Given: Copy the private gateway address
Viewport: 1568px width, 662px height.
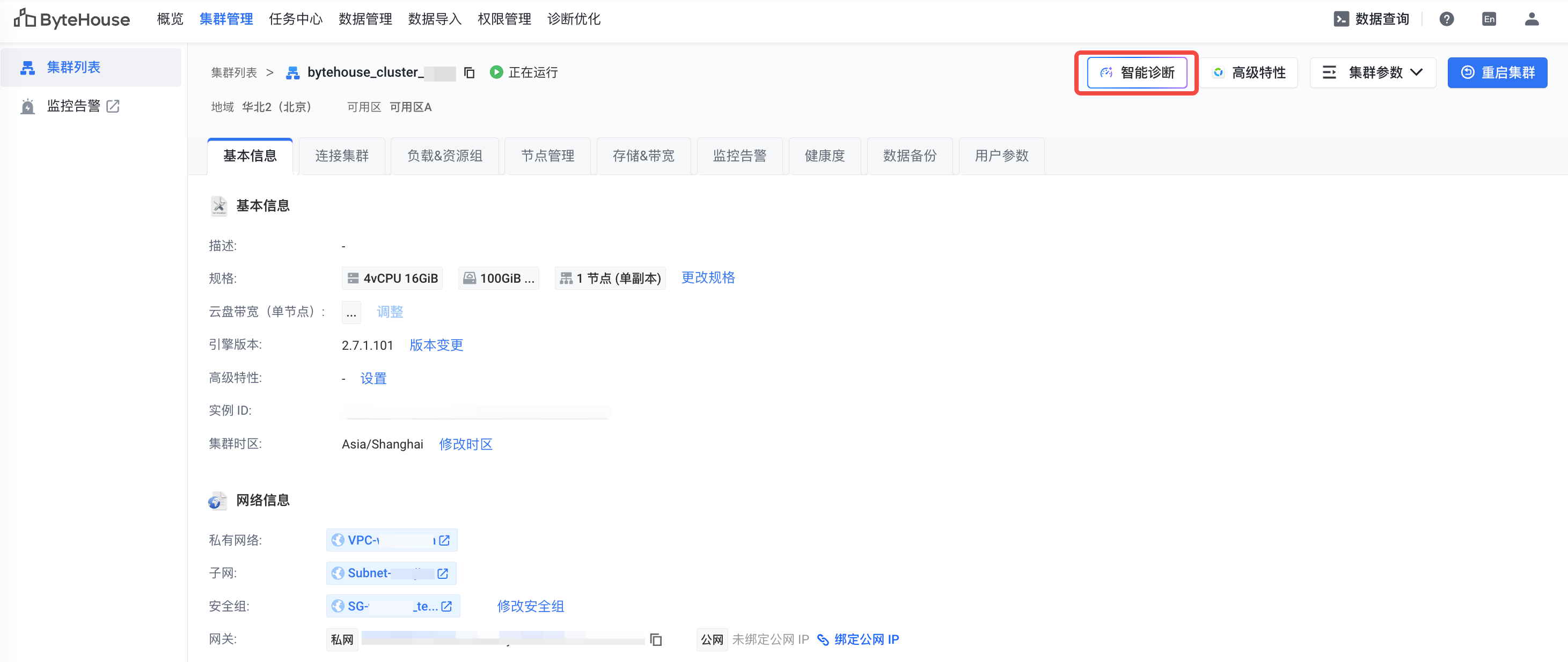Looking at the screenshot, I should click(x=656, y=639).
